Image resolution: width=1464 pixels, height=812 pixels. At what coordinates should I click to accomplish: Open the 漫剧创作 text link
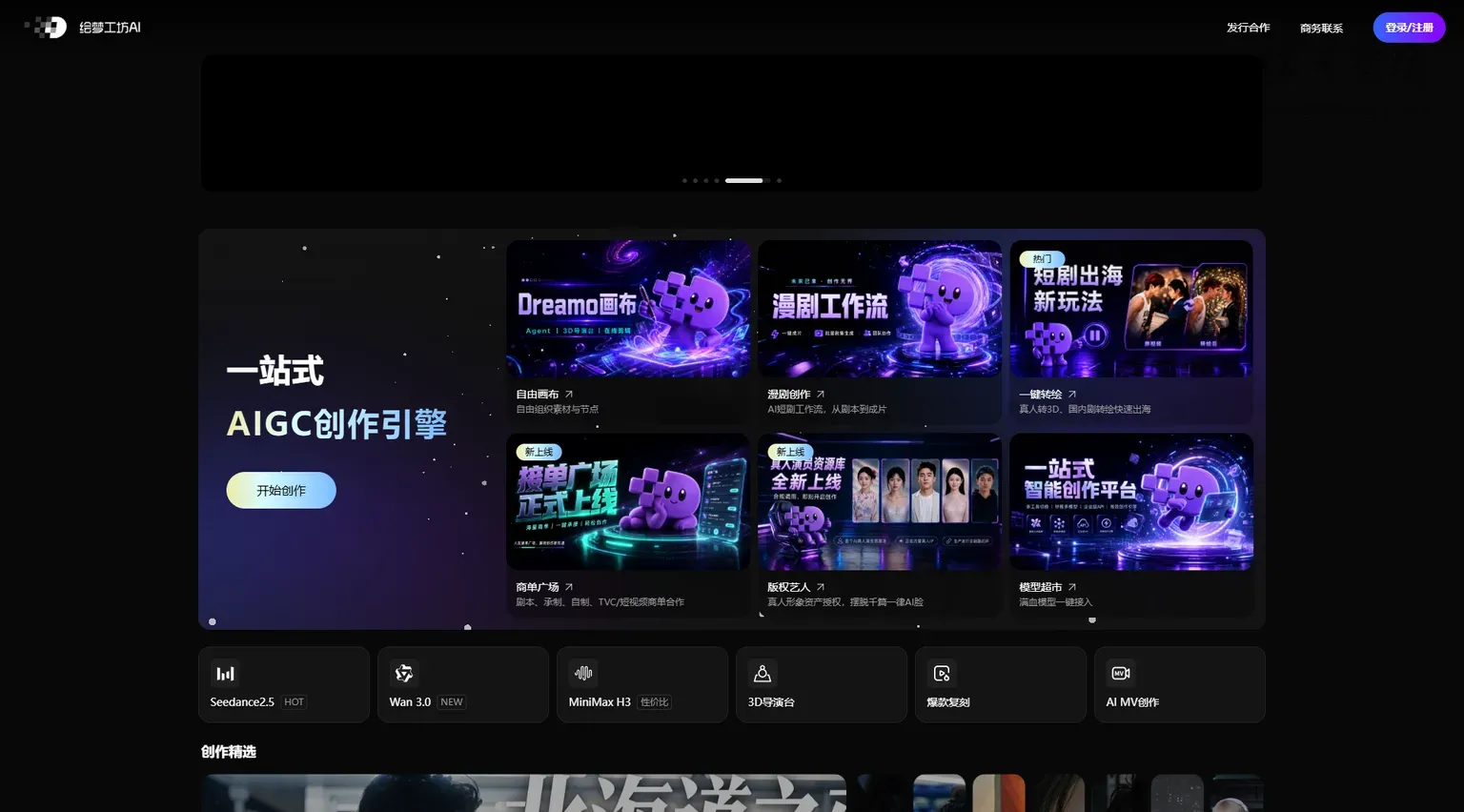coord(789,394)
